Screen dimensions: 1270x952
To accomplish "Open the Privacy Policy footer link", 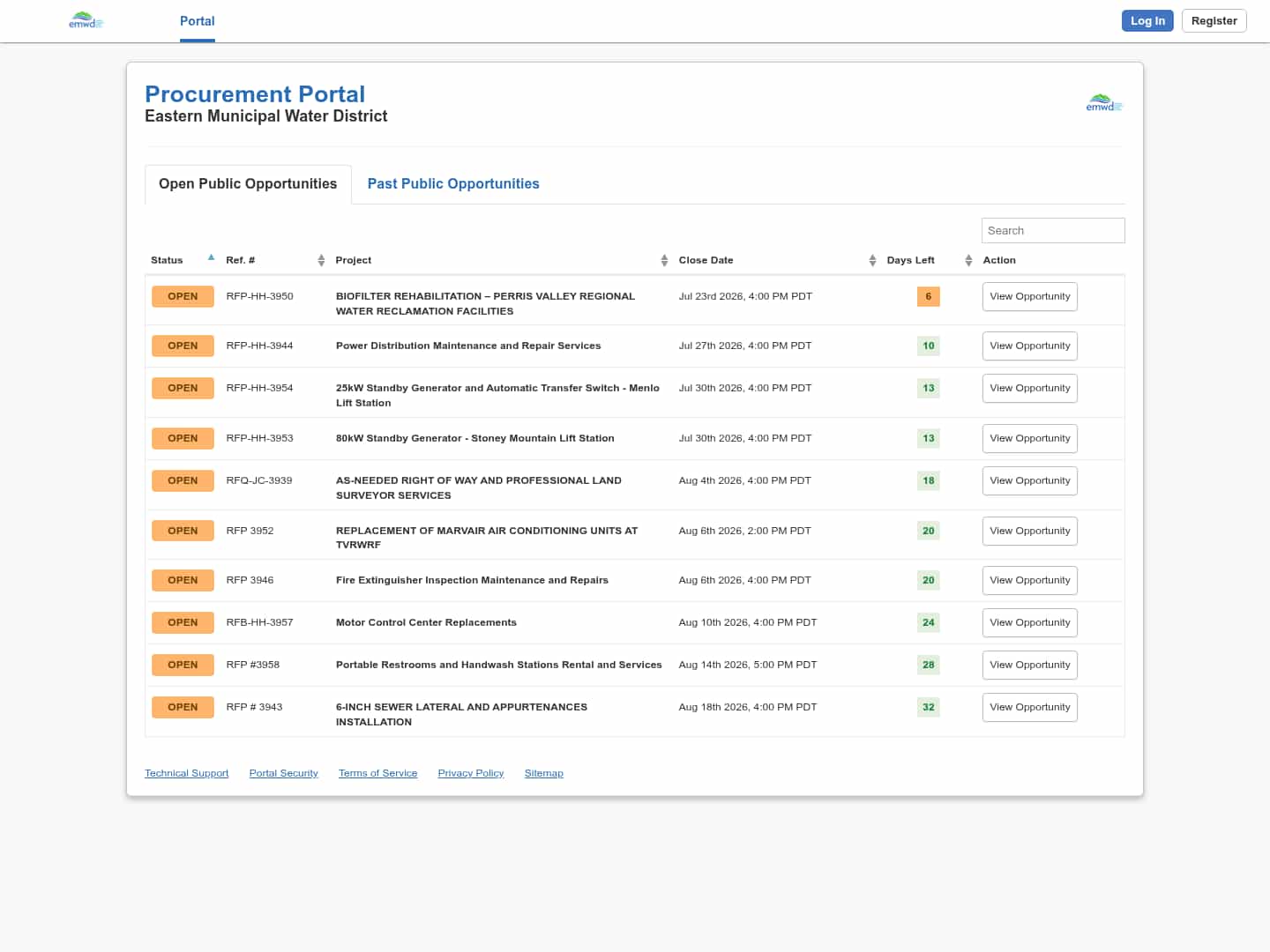I will [x=471, y=773].
